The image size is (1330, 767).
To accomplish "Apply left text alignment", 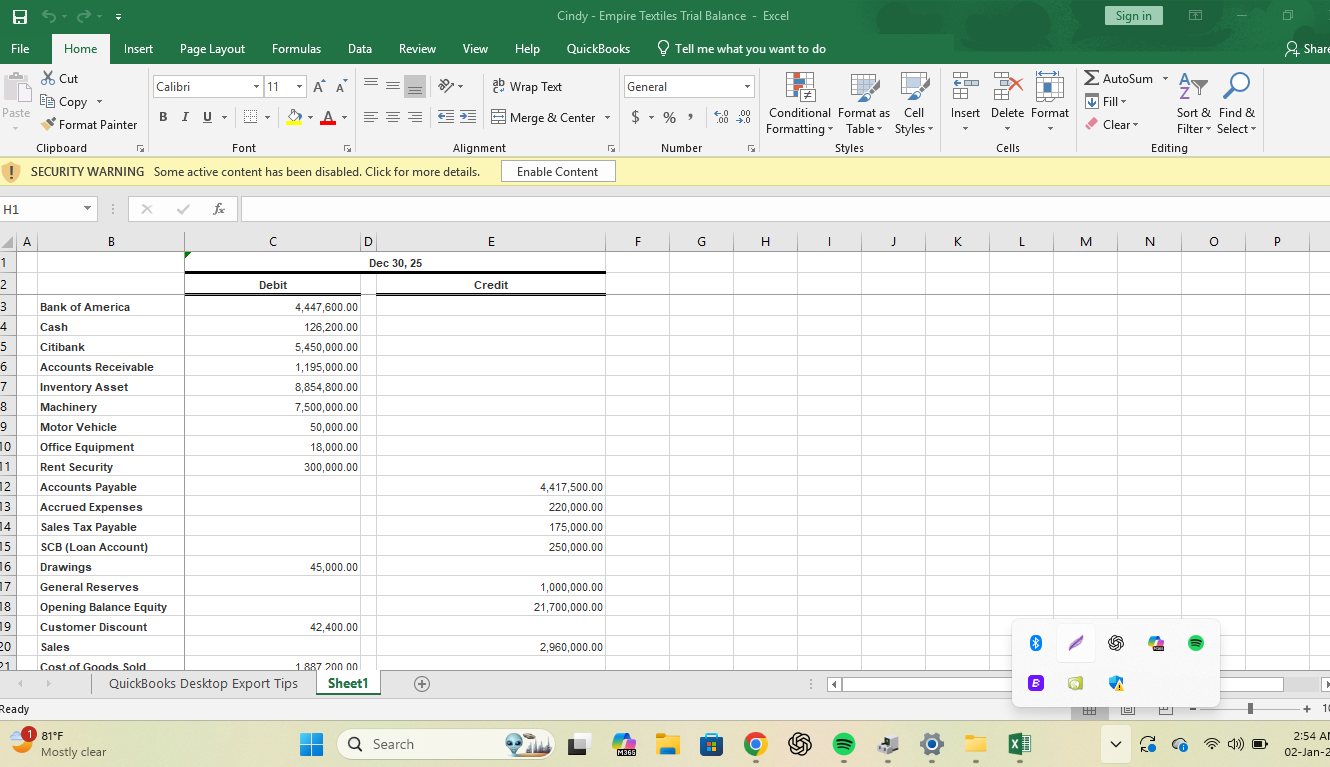I will point(370,118).
